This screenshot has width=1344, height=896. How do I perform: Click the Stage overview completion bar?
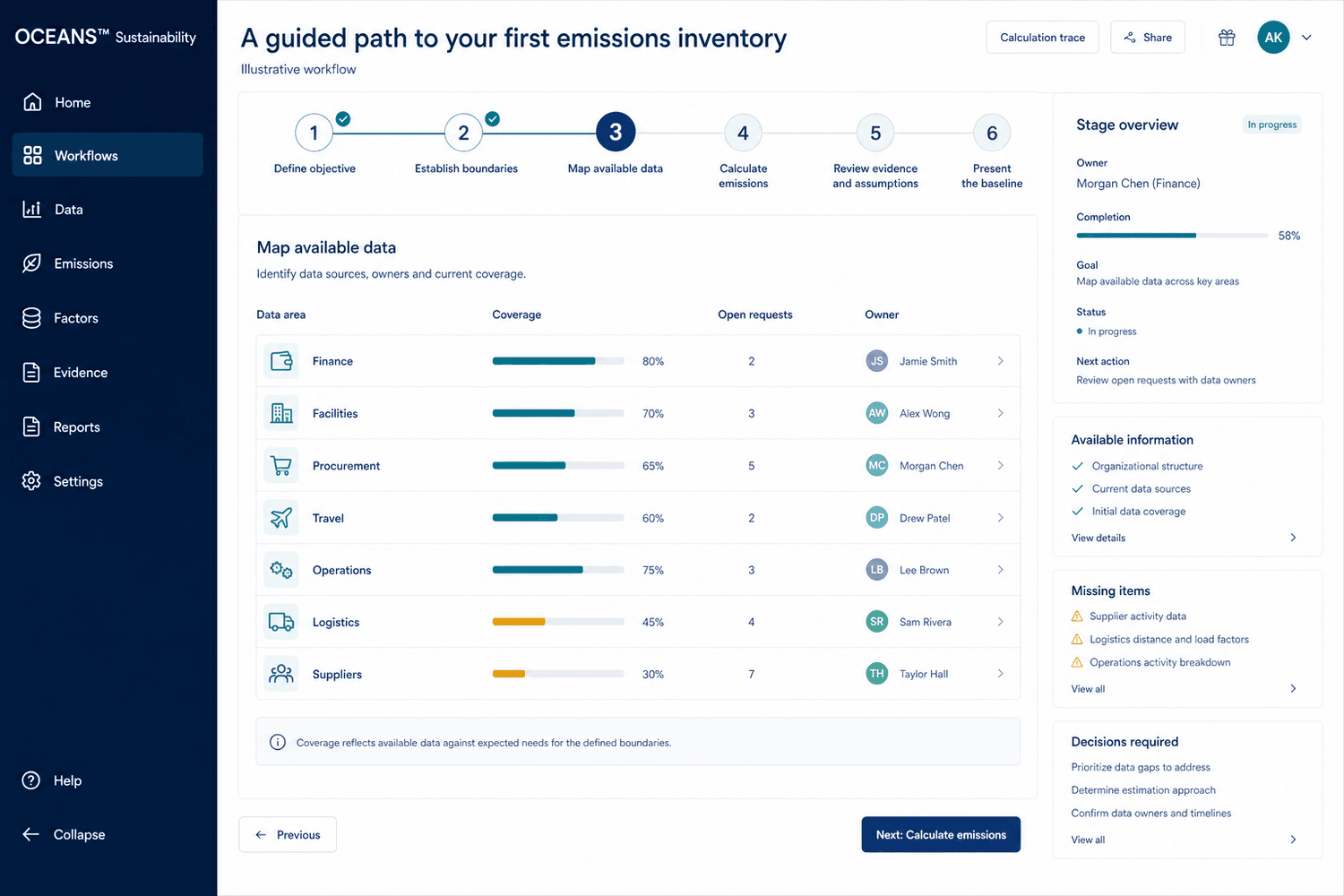click(1172, 236)
